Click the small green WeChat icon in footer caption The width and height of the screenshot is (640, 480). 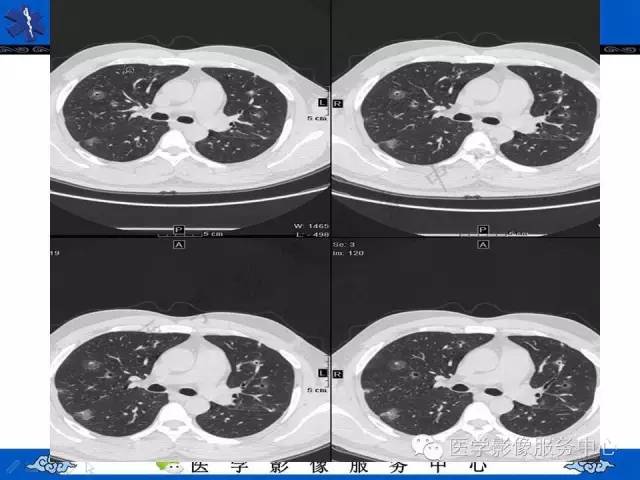click(169, 466)
